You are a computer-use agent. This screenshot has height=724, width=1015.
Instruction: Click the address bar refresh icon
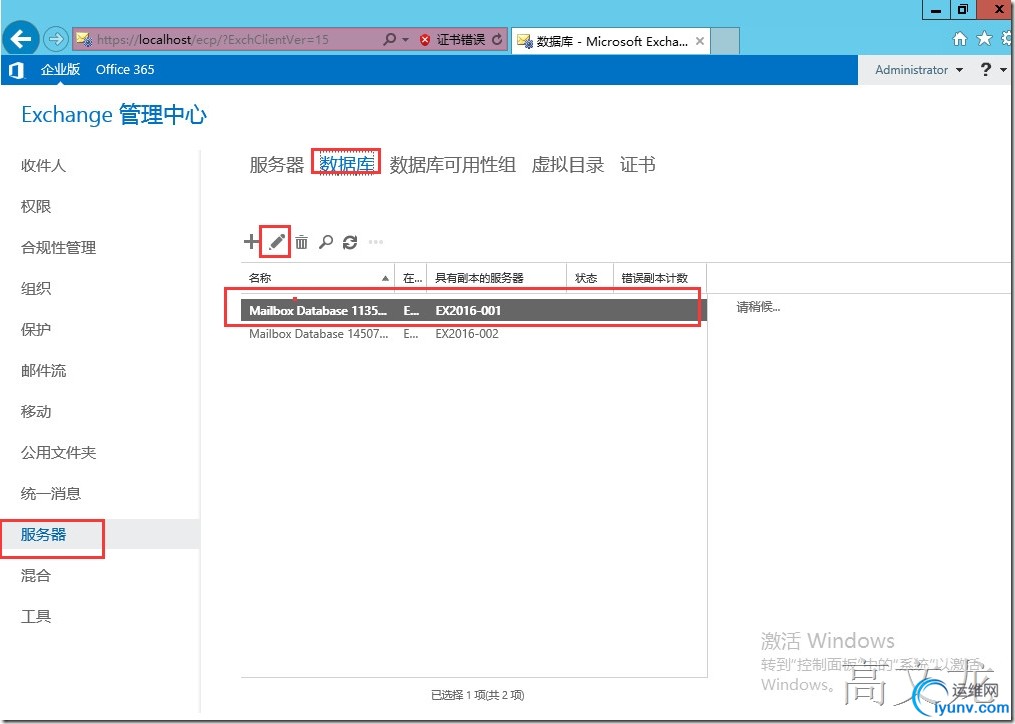click(x=497, y=40)
